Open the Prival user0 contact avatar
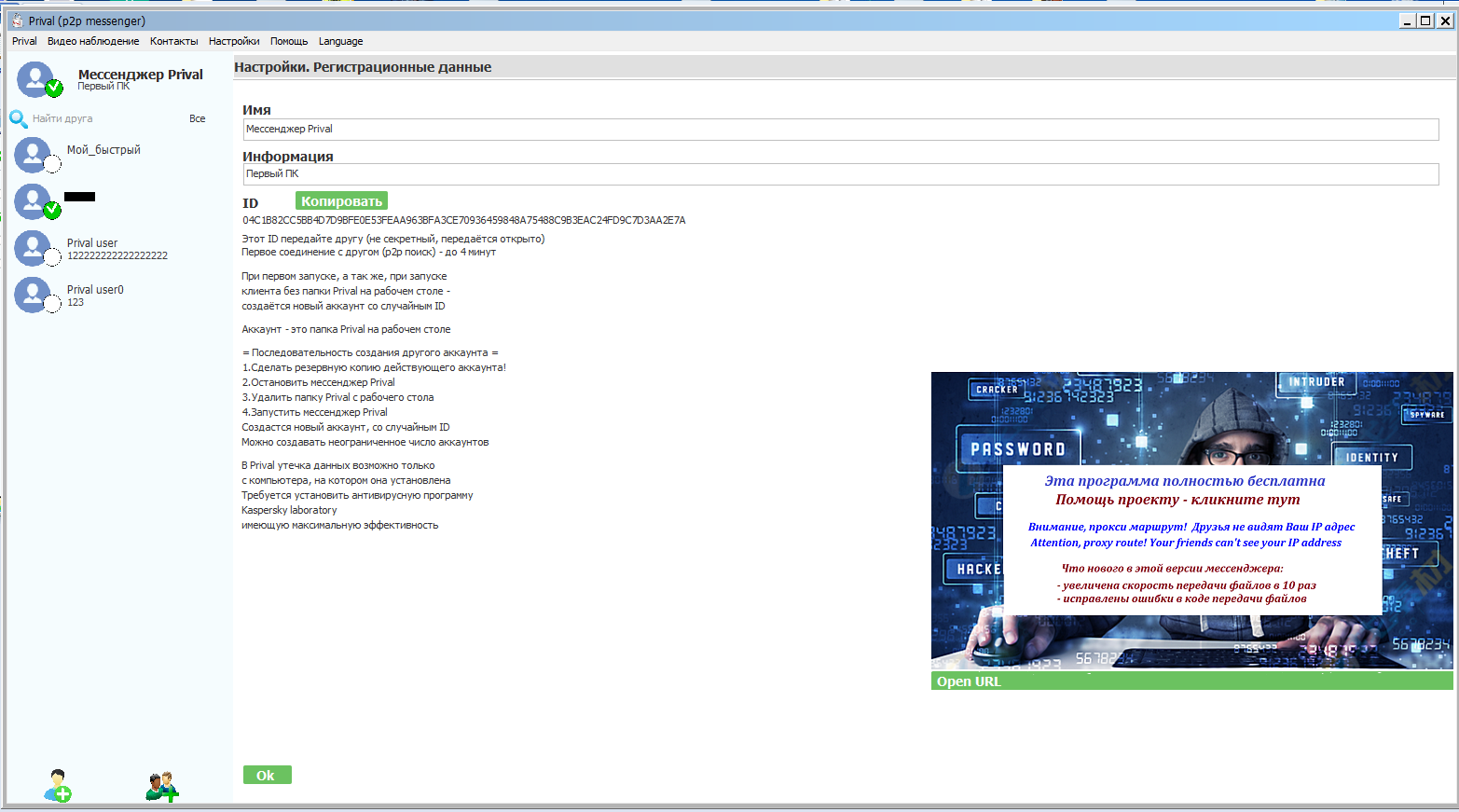This screenshot has width=1459, height=812. coord(34,295)
